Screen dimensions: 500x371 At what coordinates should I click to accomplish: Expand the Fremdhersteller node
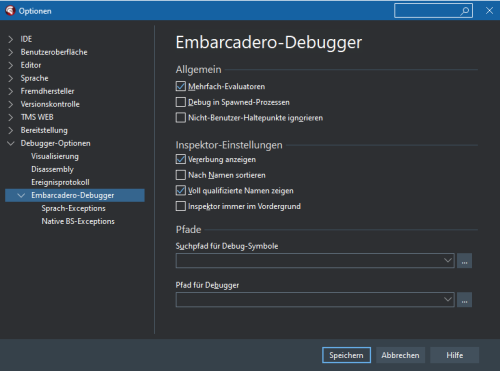pos(11,91)
